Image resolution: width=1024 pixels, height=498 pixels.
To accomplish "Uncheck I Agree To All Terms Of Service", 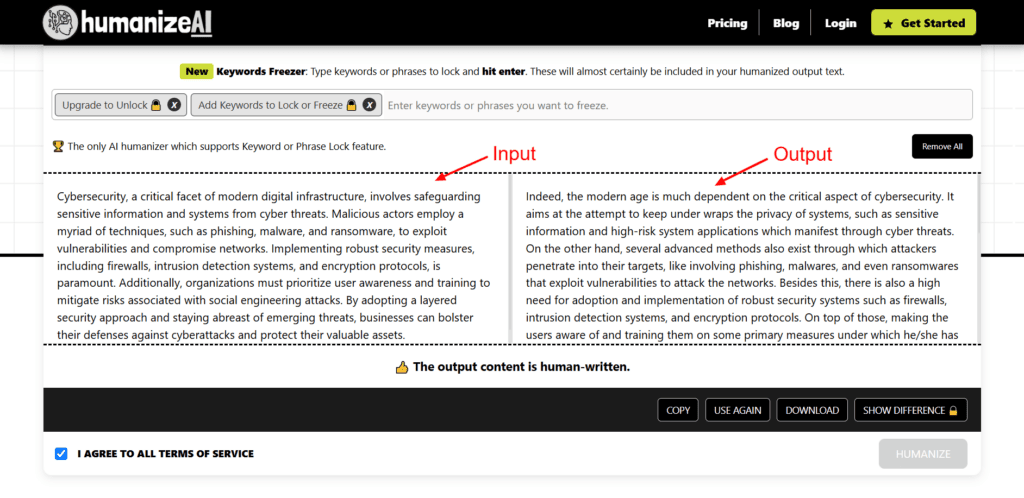I will [x=61, y=454].
